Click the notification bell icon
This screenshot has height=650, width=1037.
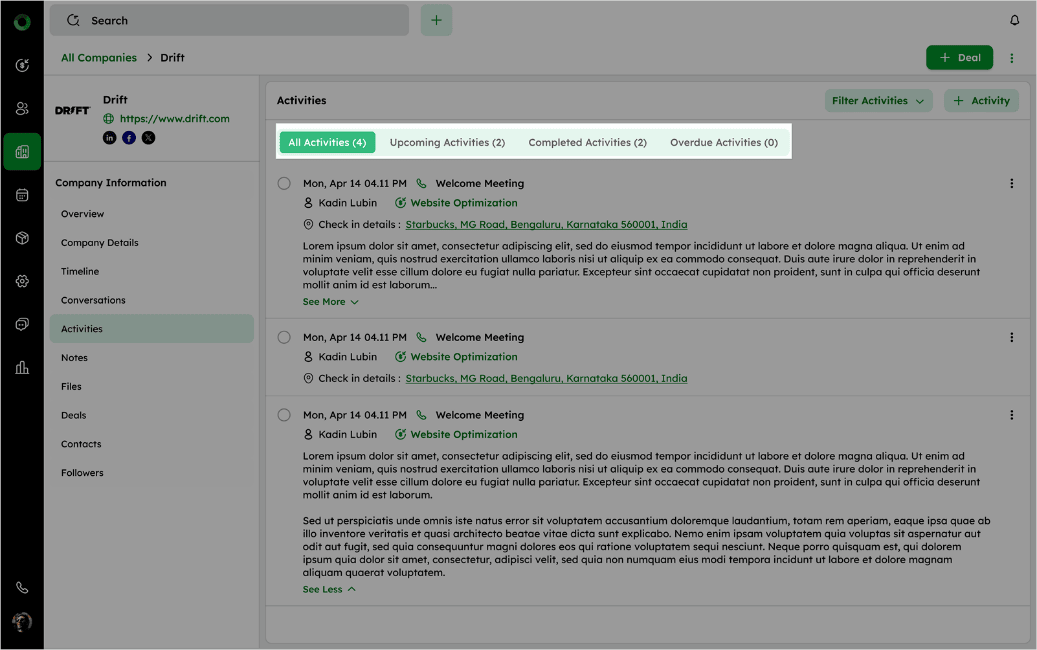[1015, 20]
